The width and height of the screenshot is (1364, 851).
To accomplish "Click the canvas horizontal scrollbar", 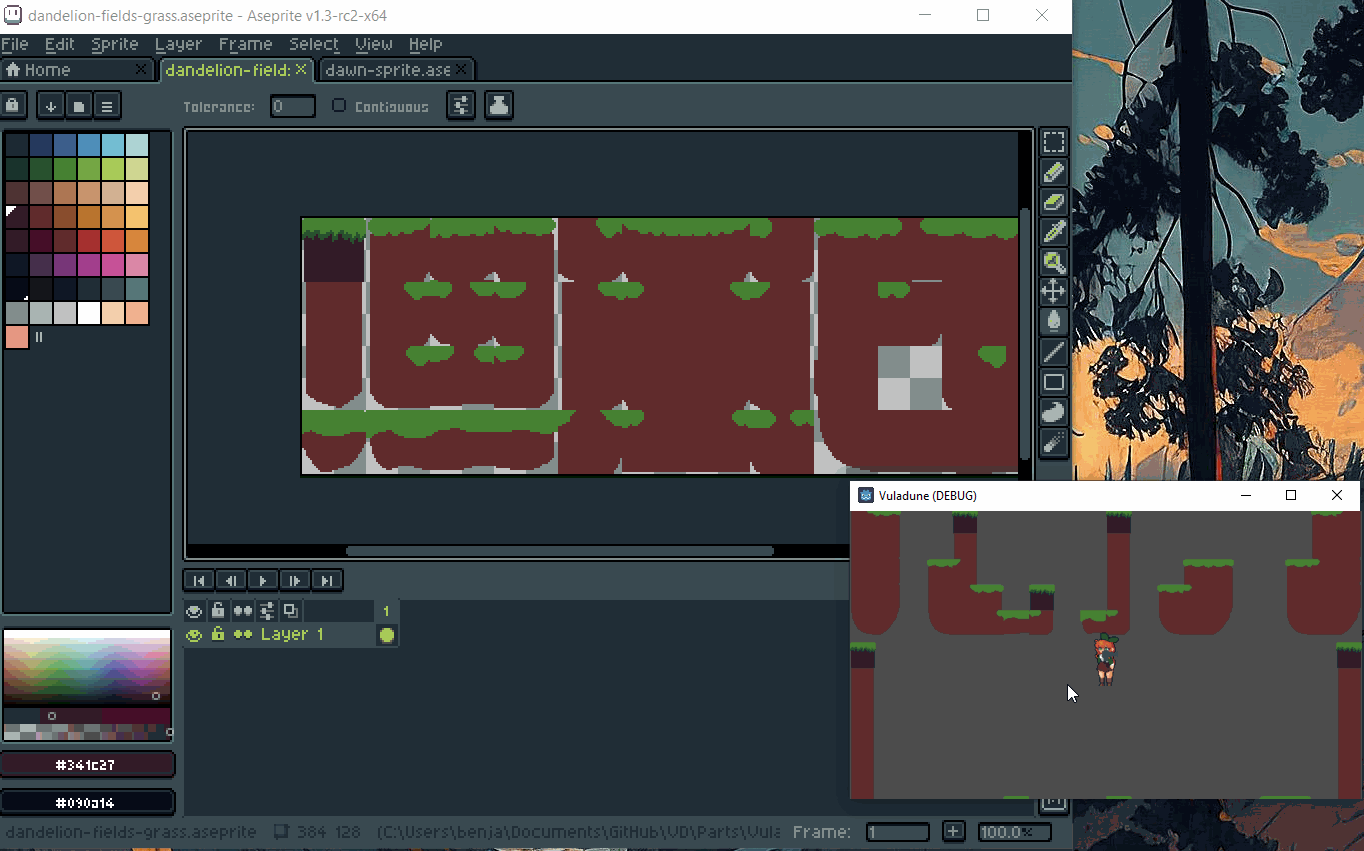I will 559,551.
